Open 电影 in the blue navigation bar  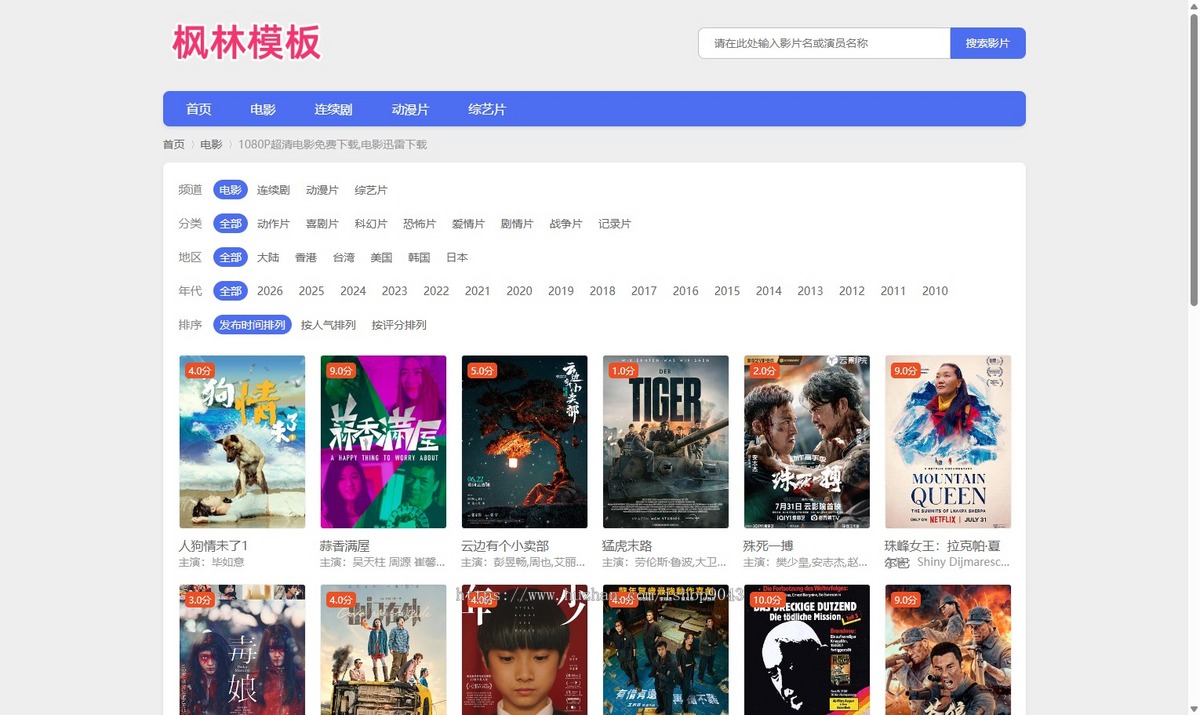(x=263, y=109)
